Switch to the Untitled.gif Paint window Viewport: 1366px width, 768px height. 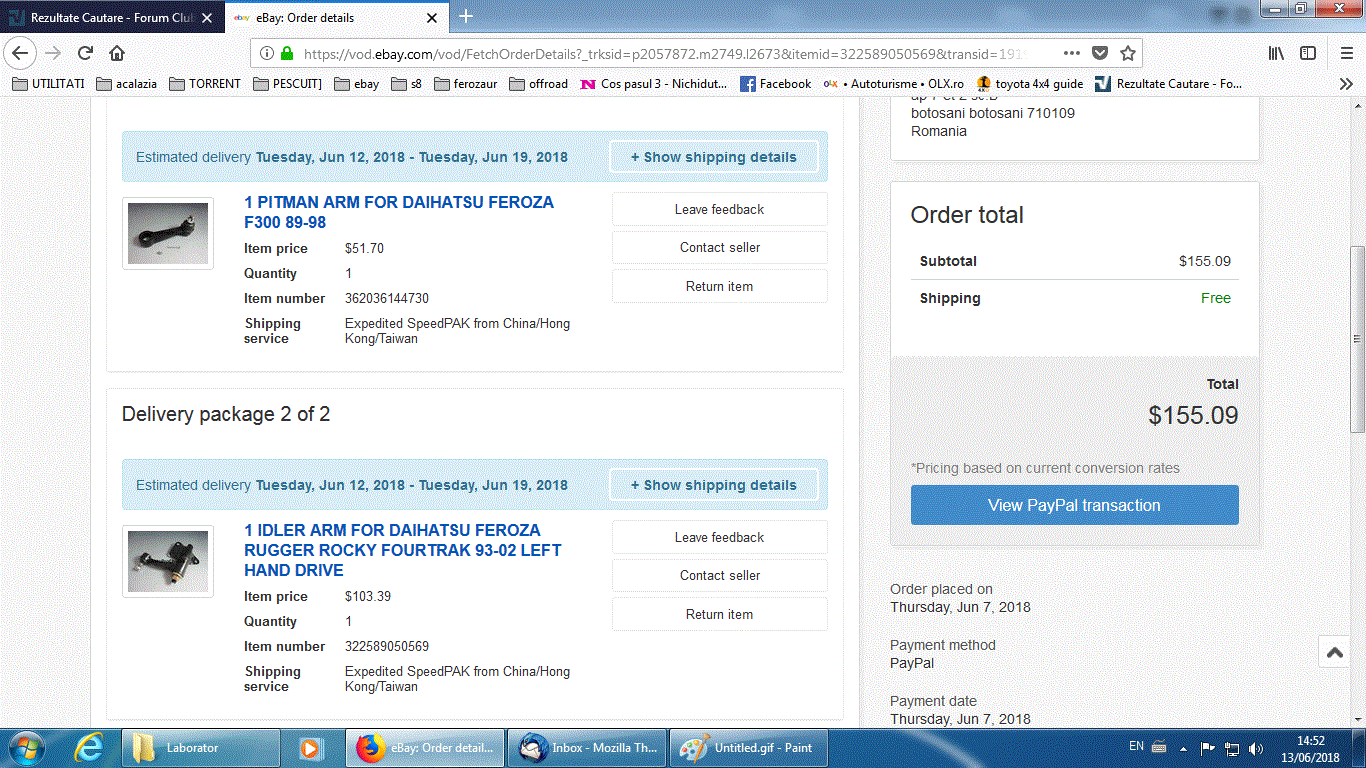tap(749, 748)
